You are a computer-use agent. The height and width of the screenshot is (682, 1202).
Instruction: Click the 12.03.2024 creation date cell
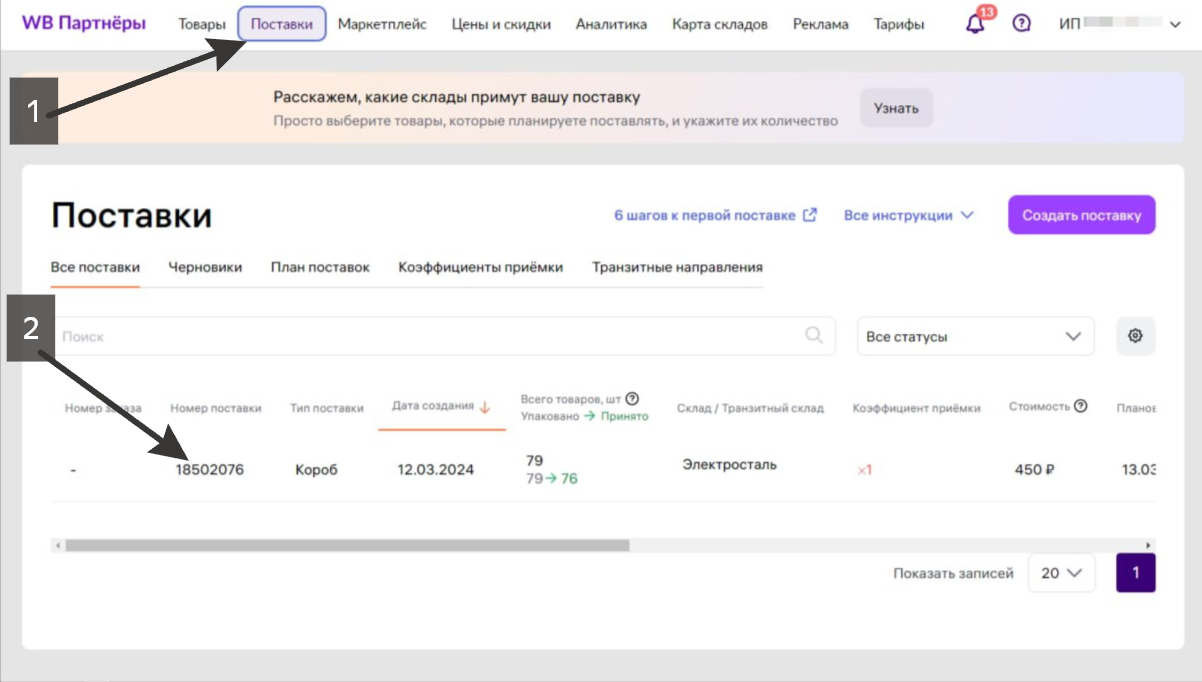pos(436,469)
